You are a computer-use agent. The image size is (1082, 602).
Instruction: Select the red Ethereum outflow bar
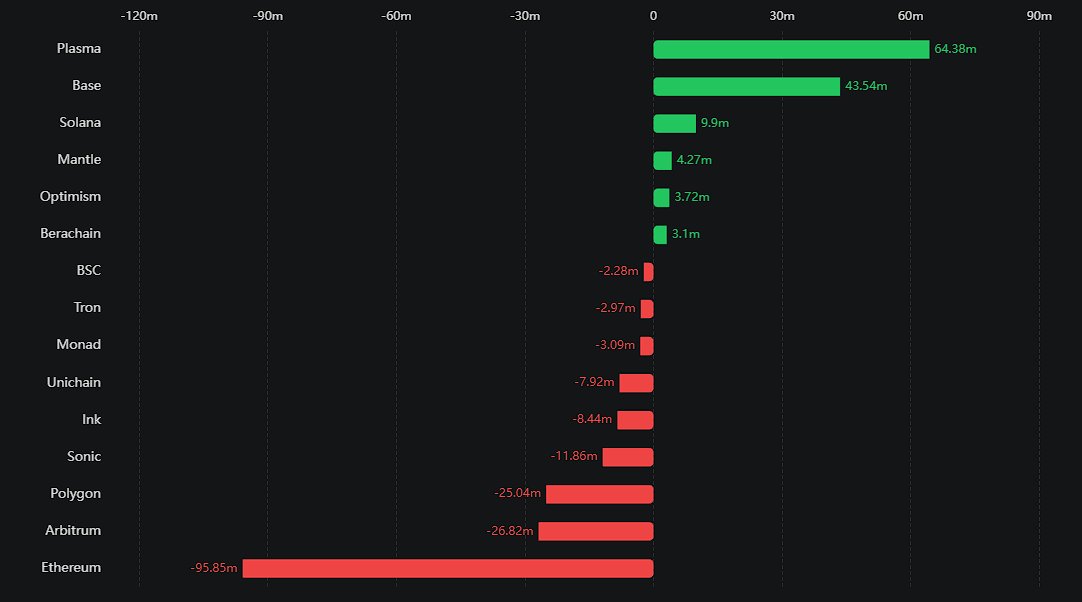pos(447,568)
